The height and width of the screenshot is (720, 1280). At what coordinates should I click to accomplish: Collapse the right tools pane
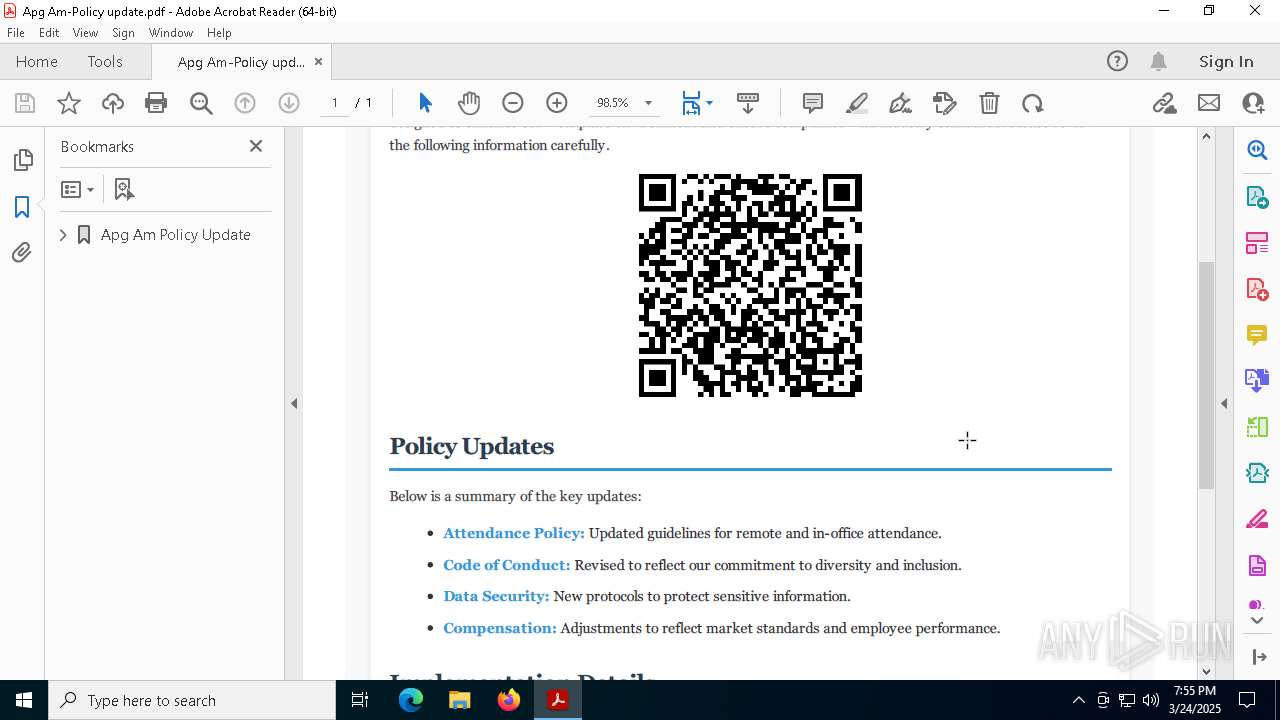point(1224,404)
